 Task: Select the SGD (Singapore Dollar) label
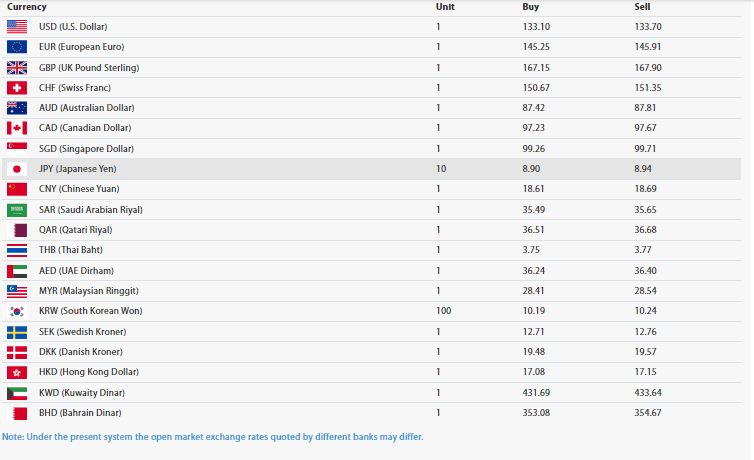80,148
